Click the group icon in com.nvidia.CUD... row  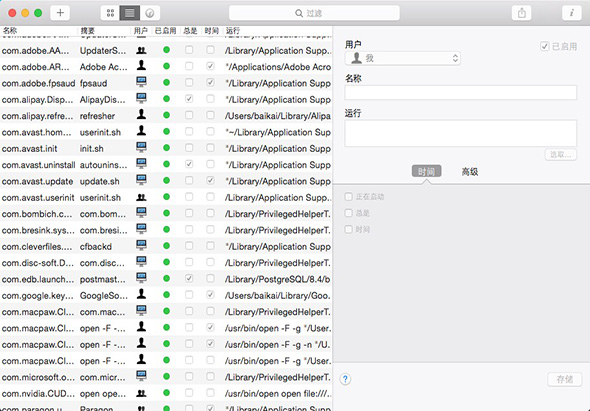(141, 393)
